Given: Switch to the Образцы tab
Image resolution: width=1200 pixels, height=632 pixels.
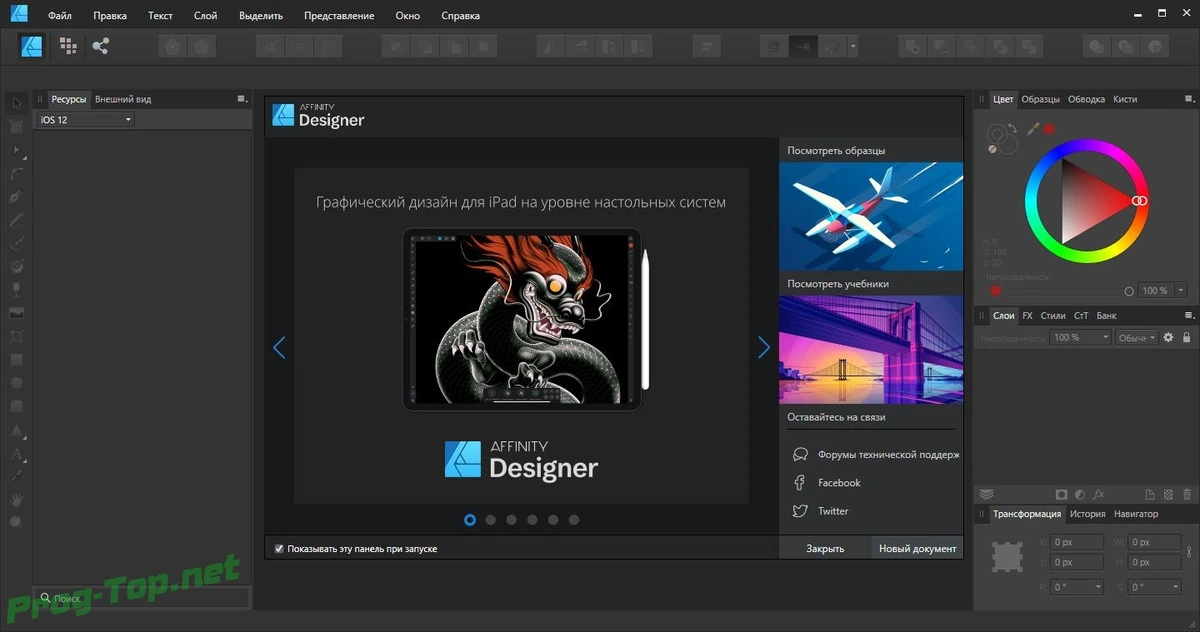Looking at the screenshot, I should [1040, 99].
